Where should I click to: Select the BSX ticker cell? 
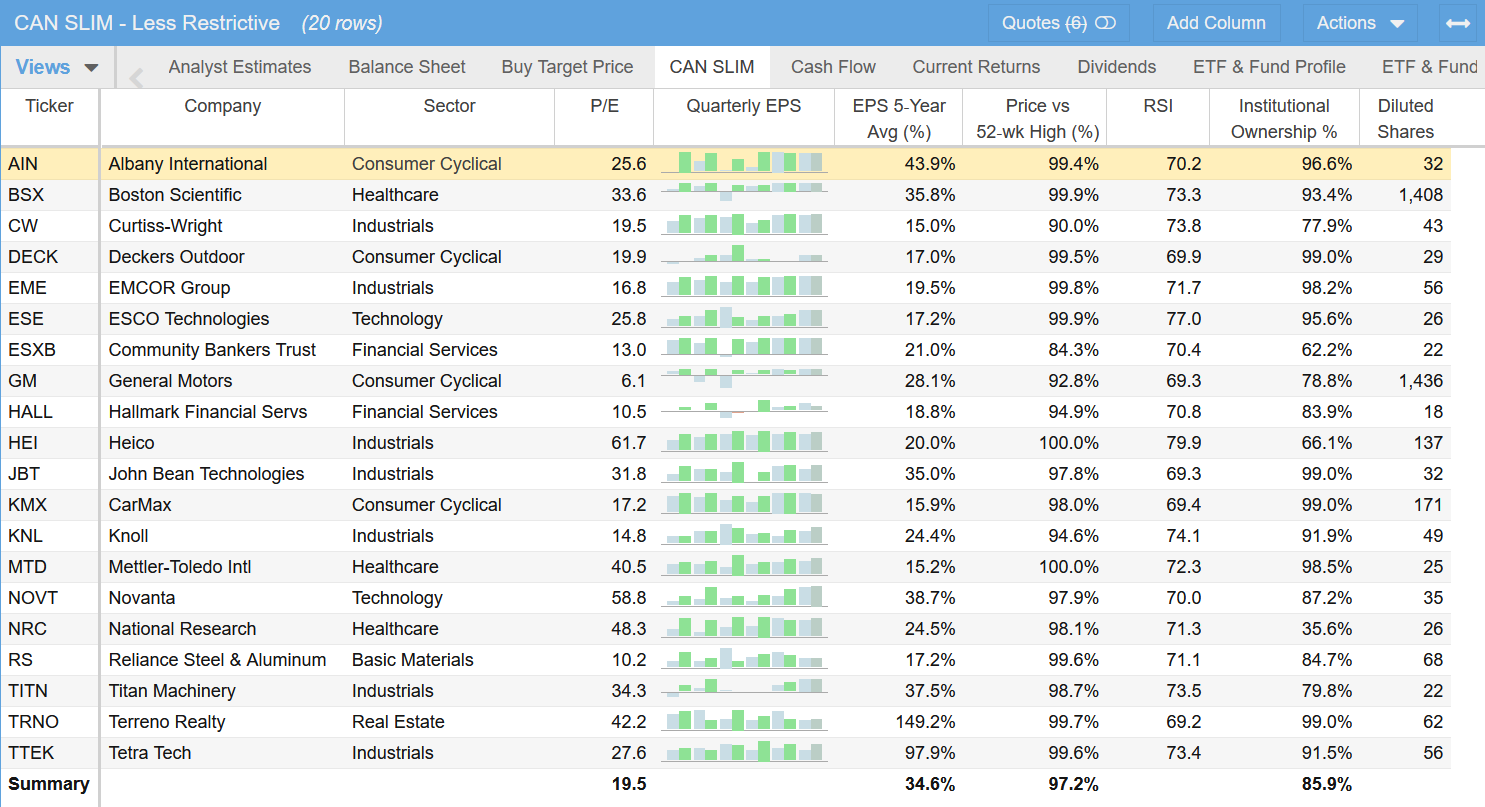point(49,195)
